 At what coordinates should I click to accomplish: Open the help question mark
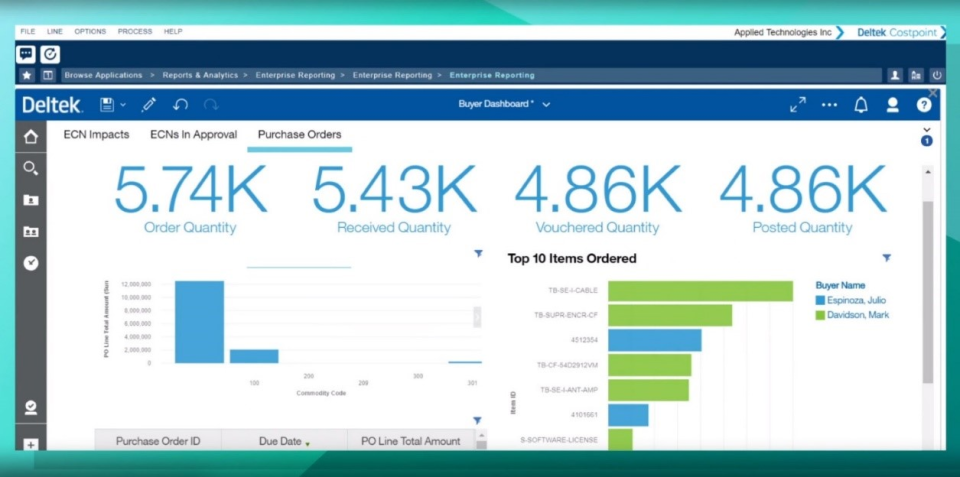pos(924,105)
